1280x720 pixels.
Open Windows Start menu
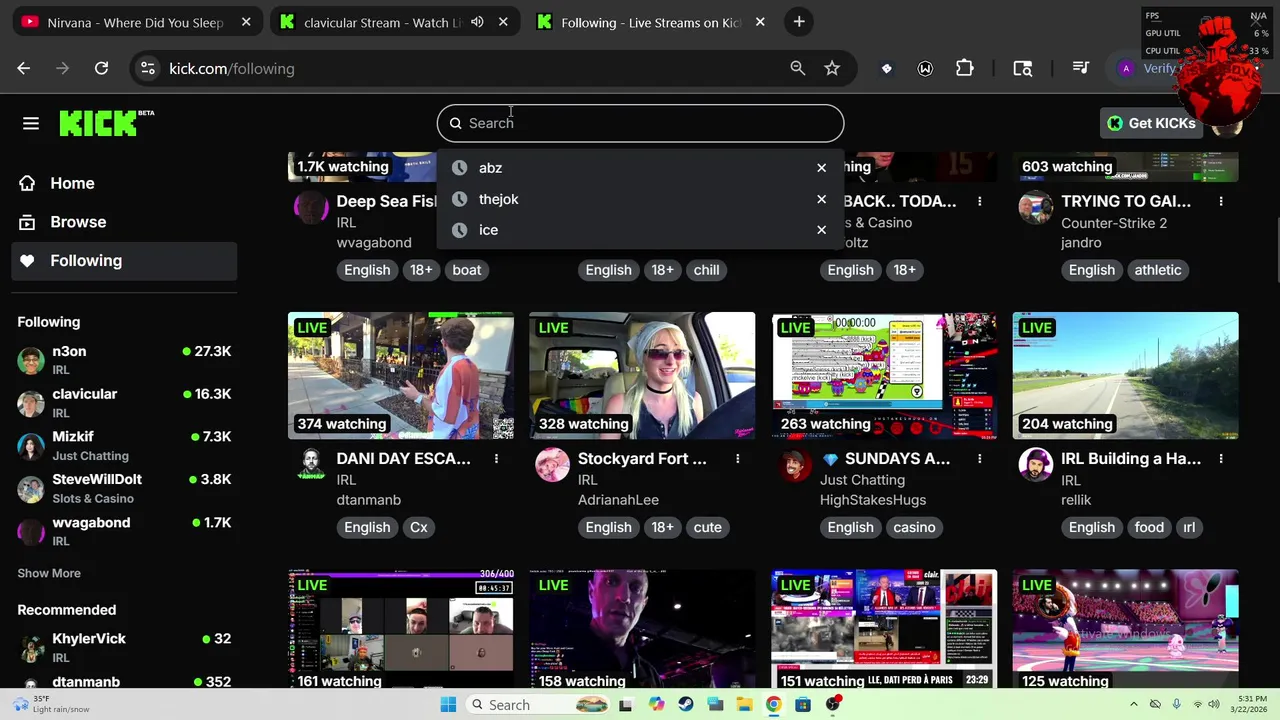coord(448,705)
